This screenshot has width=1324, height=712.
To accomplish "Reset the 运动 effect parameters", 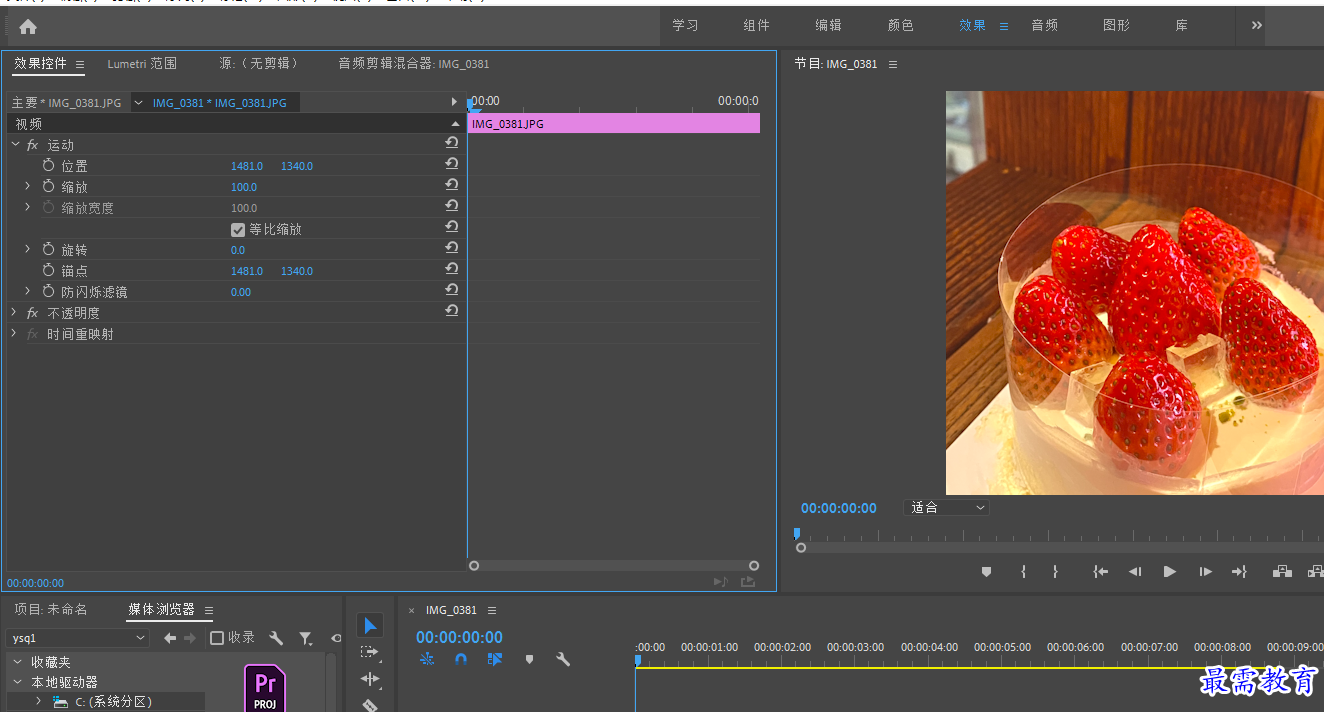I will point(452,143).
